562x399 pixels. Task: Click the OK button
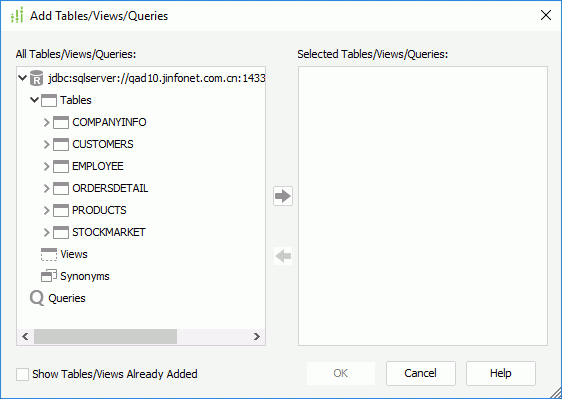click(x=341, y=373)
